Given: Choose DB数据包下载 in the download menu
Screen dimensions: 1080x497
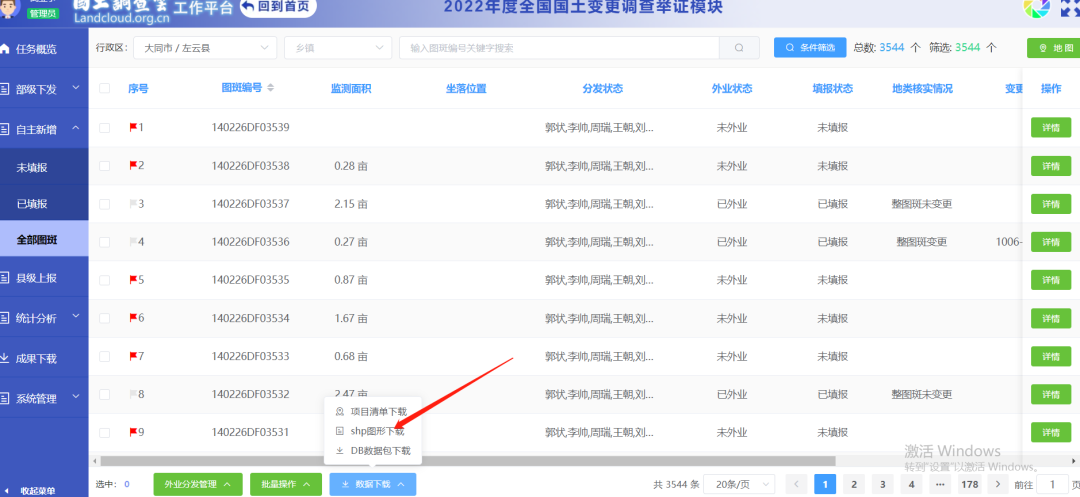Looking at the screenshot, I should [x=379, y=451].
